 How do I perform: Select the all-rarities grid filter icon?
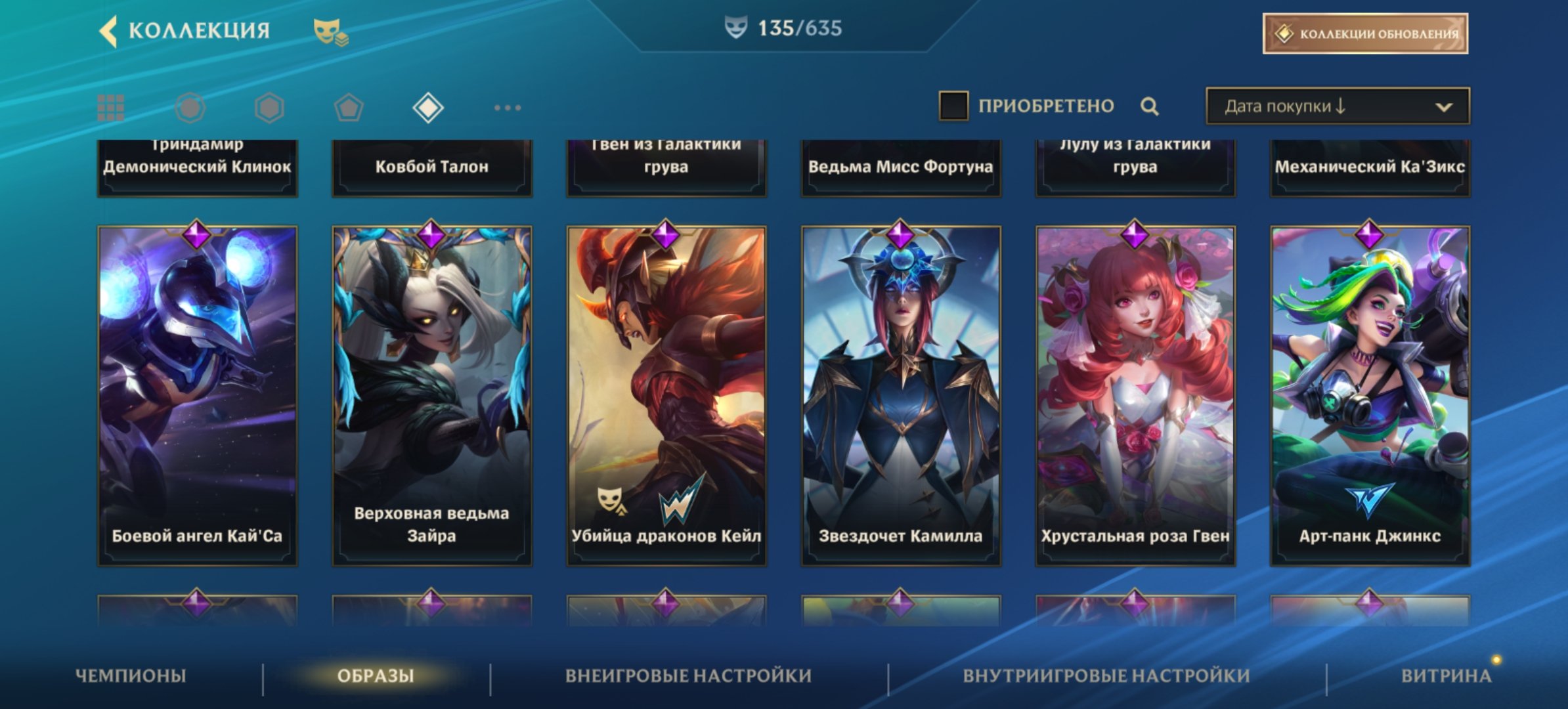tap(111, 108)
